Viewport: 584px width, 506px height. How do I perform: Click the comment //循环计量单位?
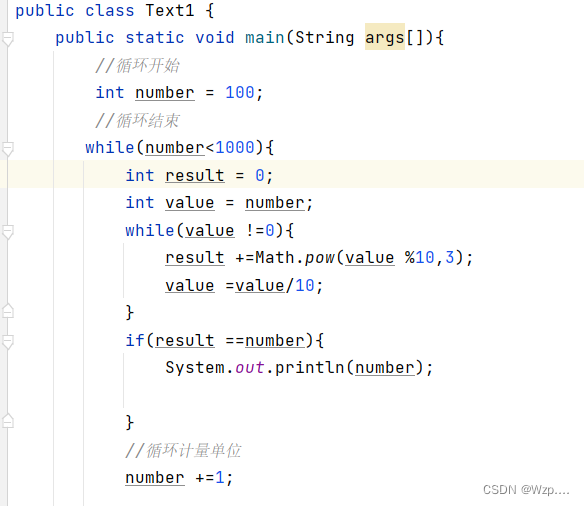point(183,450)
